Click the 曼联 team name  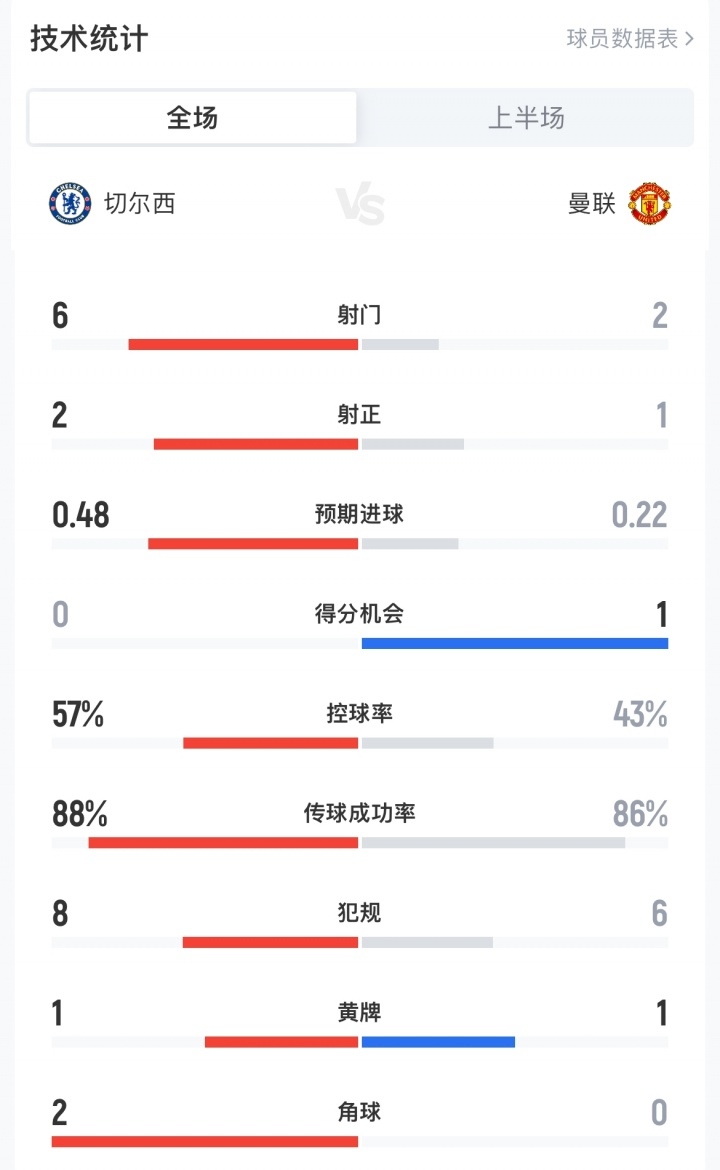tap(592, 203)
